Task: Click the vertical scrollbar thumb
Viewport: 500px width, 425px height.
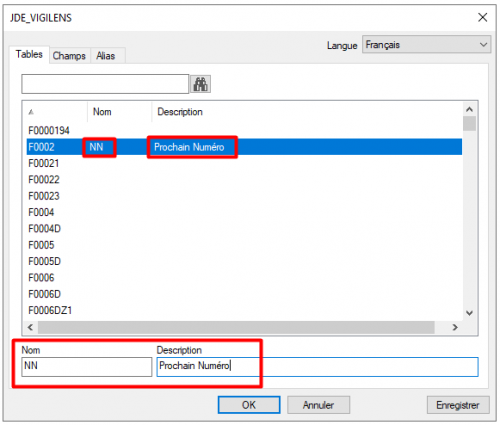Action: click(x=469, y=124)
